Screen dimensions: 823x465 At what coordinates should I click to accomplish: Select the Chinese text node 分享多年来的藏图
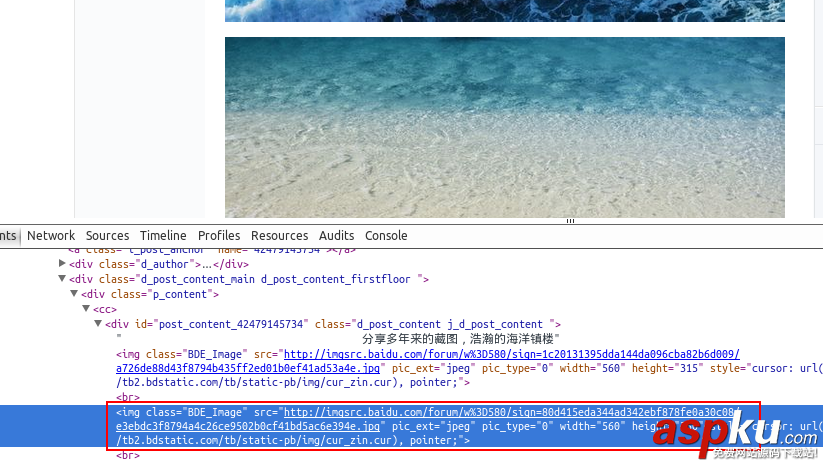click(x=461, y=339)
